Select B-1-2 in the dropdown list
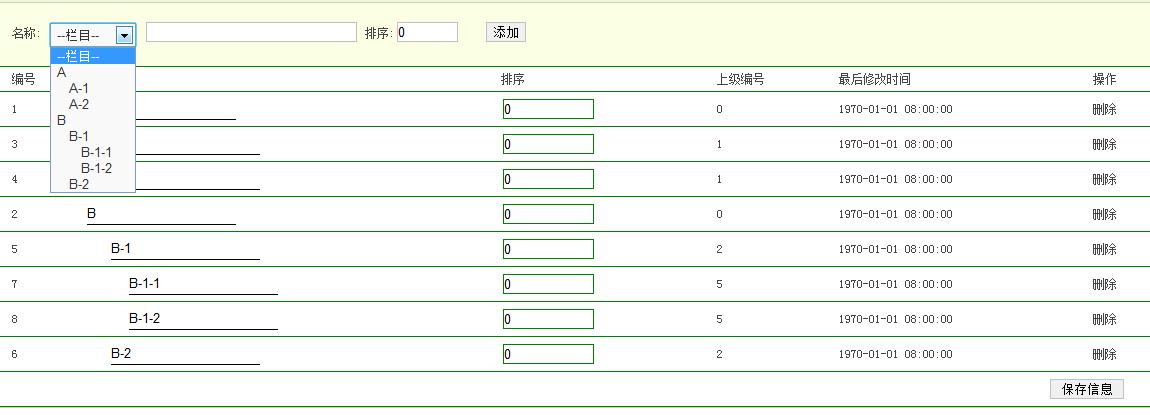 pos(96,168)
